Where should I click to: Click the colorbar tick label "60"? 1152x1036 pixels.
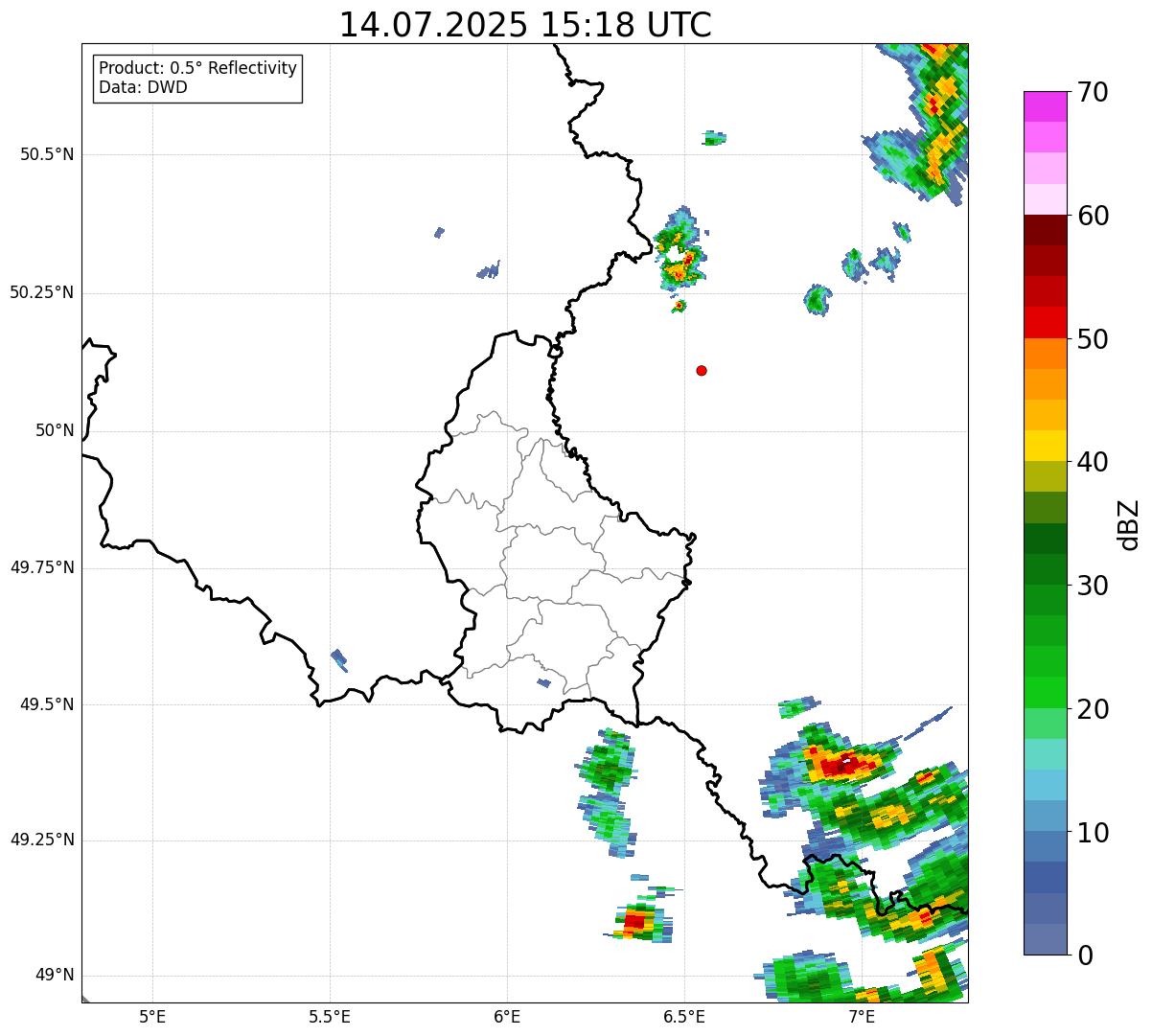click(x=1093, y=216)
